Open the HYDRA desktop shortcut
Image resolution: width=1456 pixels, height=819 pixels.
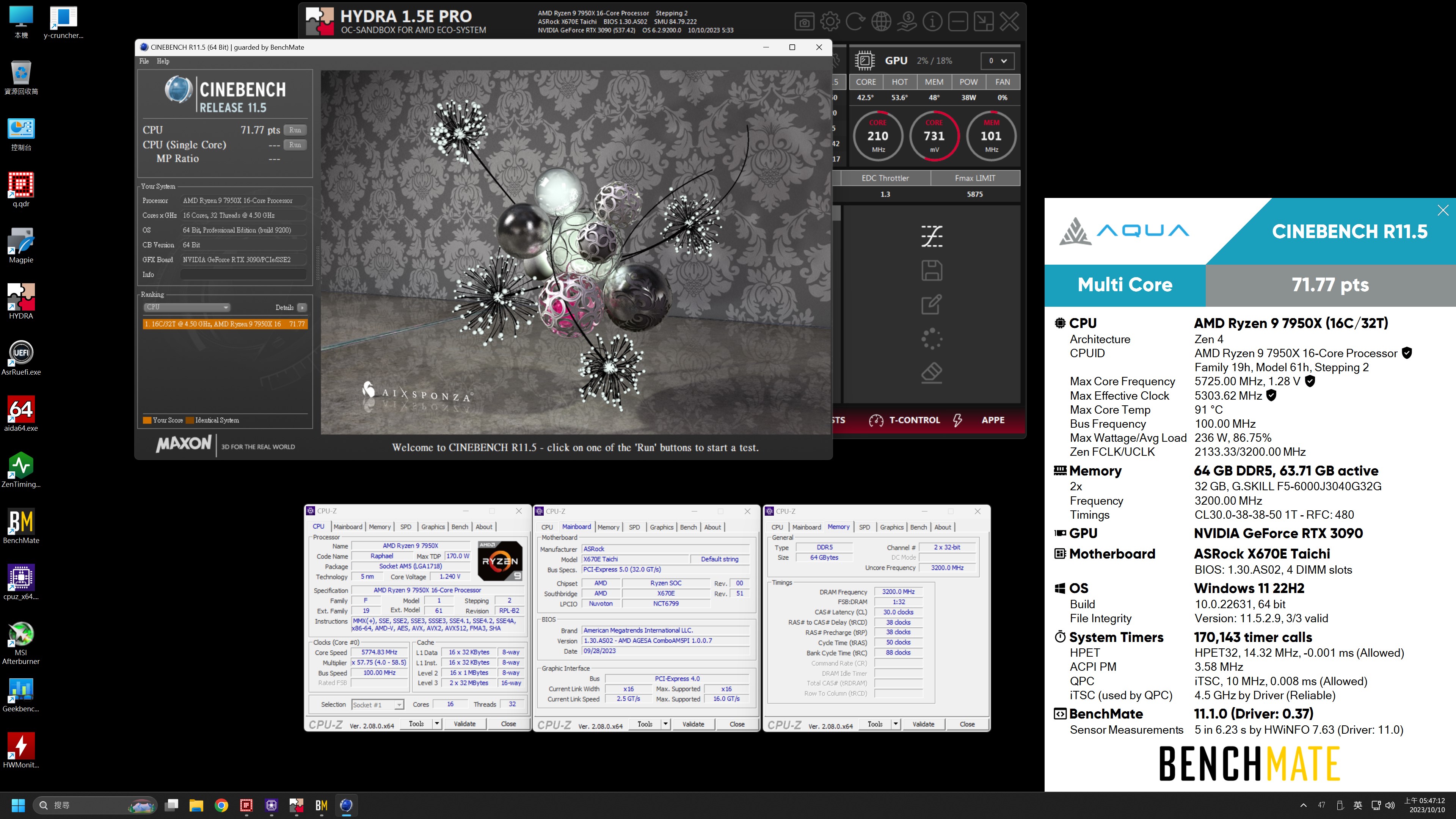coord(21,302)
